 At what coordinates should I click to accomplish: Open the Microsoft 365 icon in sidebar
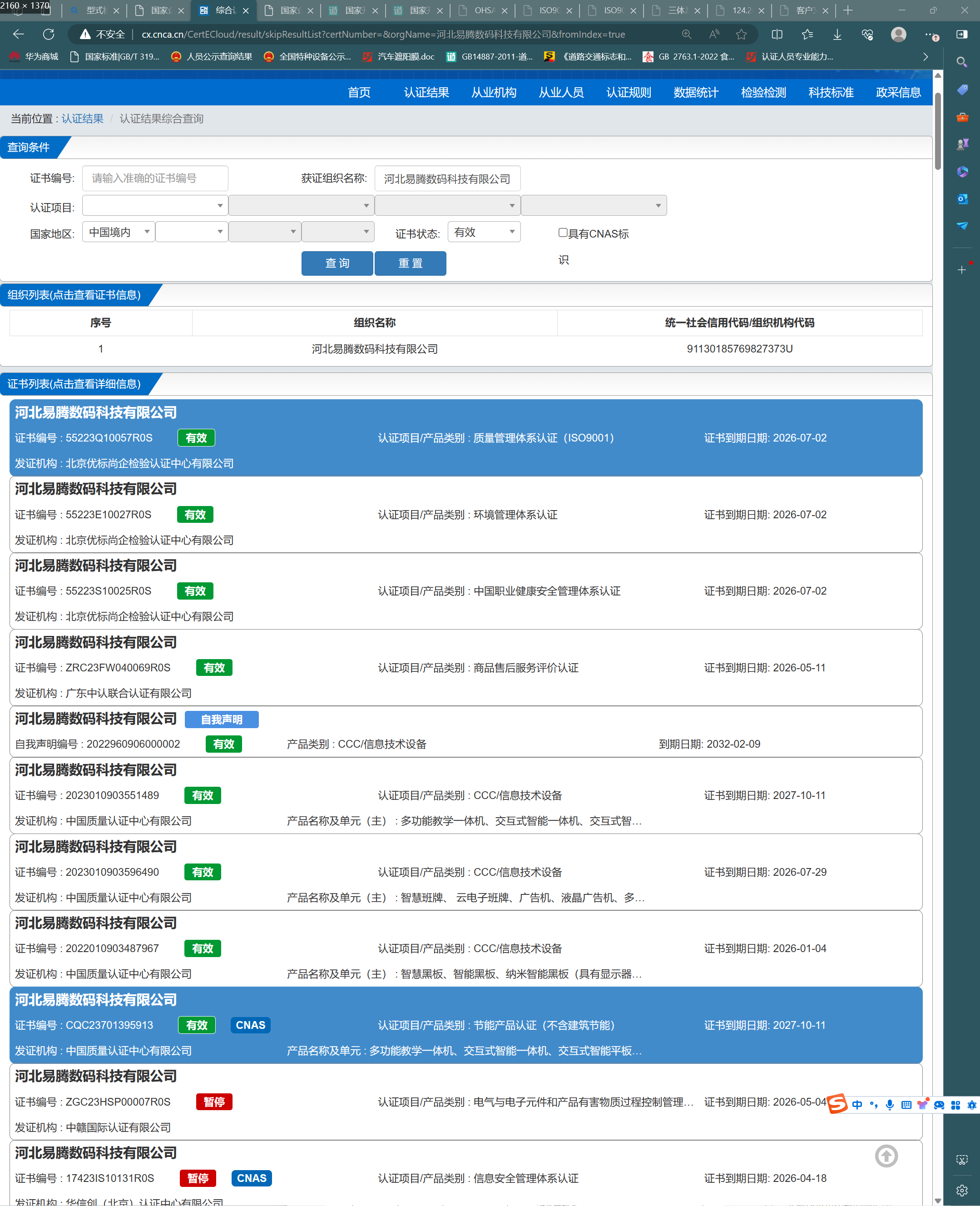click(962, 171)
